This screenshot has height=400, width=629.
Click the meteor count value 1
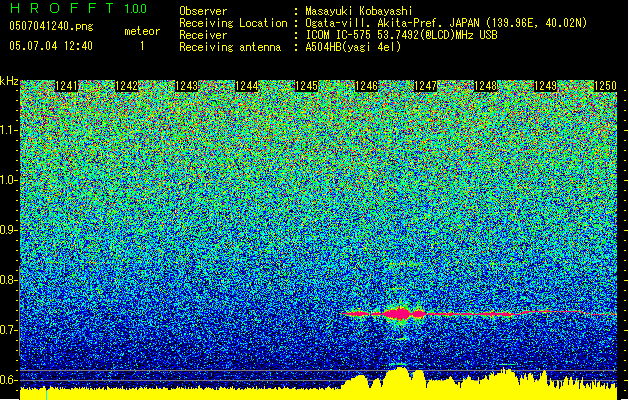(x=142, y=46)
